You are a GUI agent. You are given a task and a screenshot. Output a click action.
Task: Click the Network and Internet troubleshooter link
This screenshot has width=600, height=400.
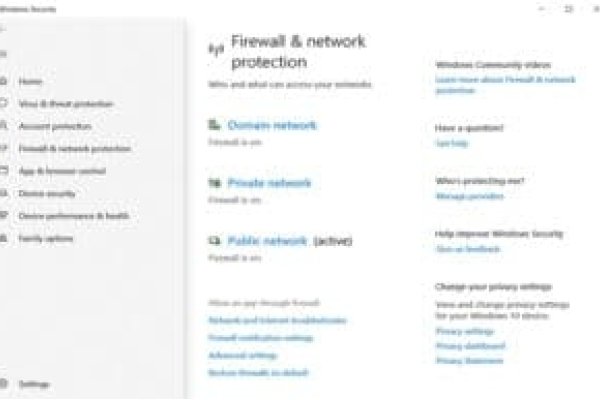[x=277, y=320]
